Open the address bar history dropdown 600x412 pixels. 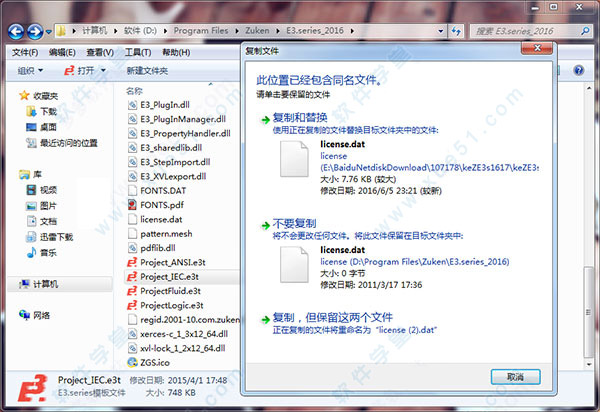[441, 31]
